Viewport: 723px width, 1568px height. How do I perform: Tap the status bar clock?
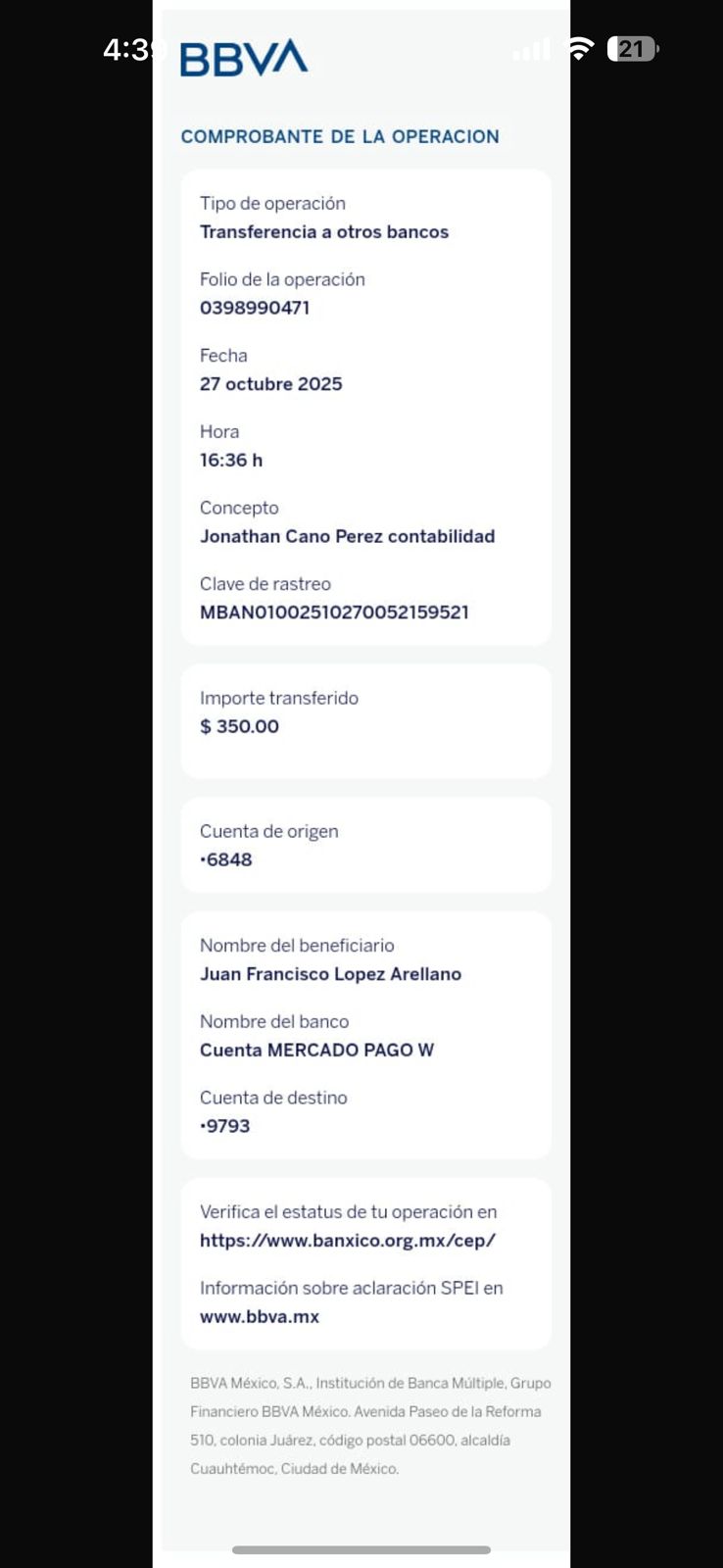point(127,49)
